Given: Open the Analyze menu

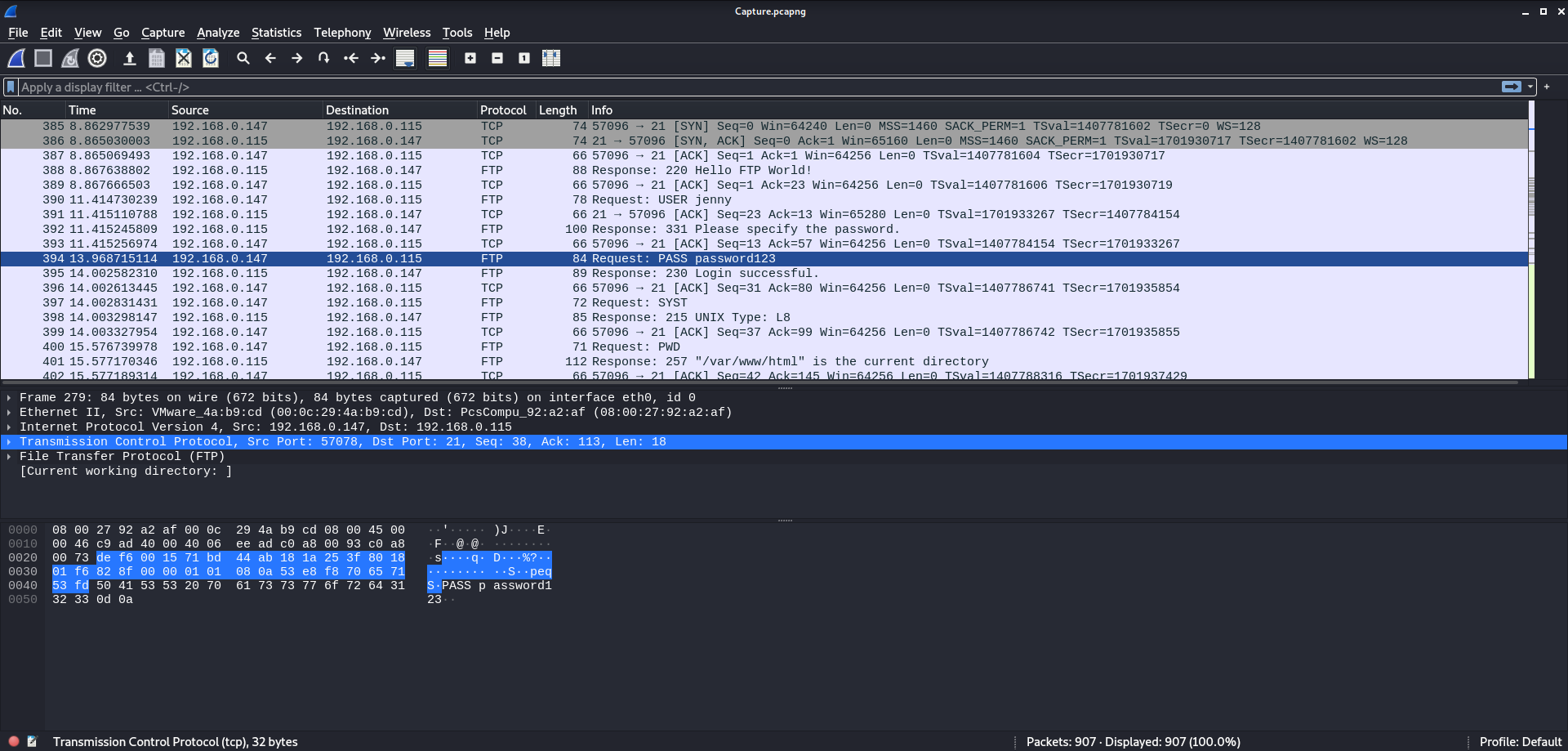Looking at the screenshot, I should (218, 33).
